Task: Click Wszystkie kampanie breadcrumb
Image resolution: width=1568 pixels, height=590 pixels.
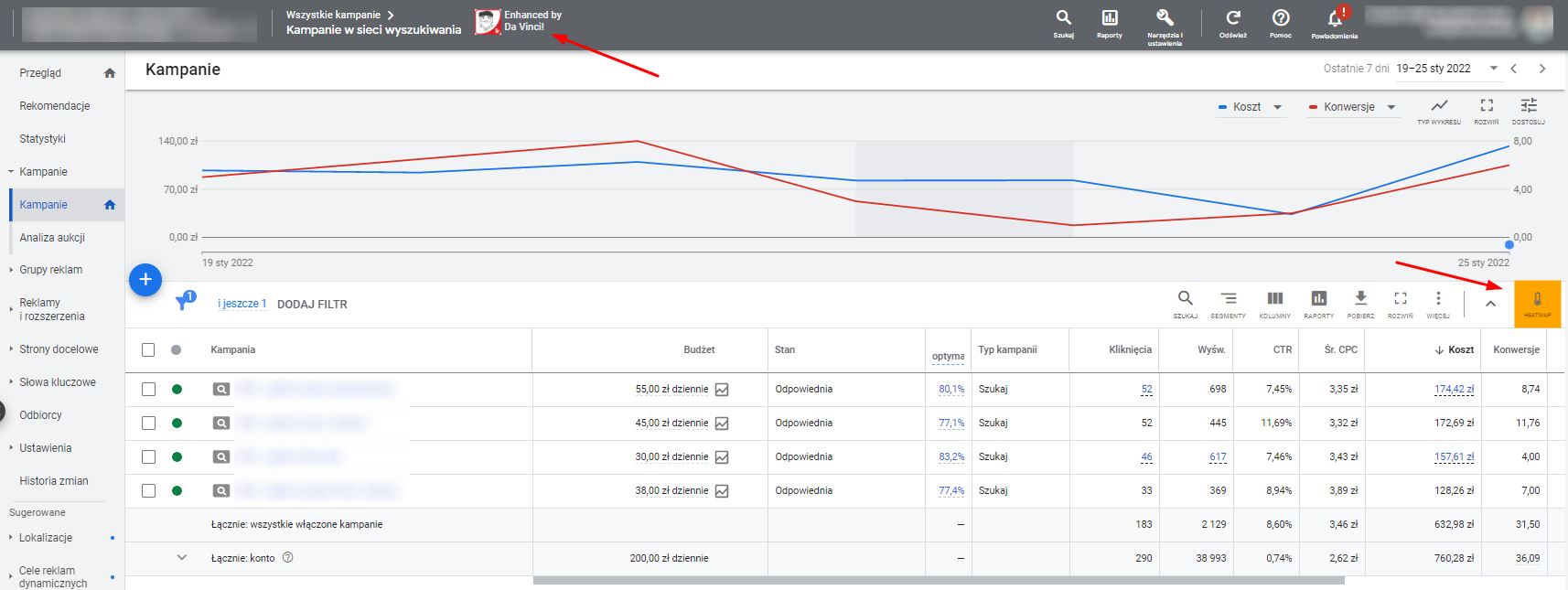Action: (333, 15)
